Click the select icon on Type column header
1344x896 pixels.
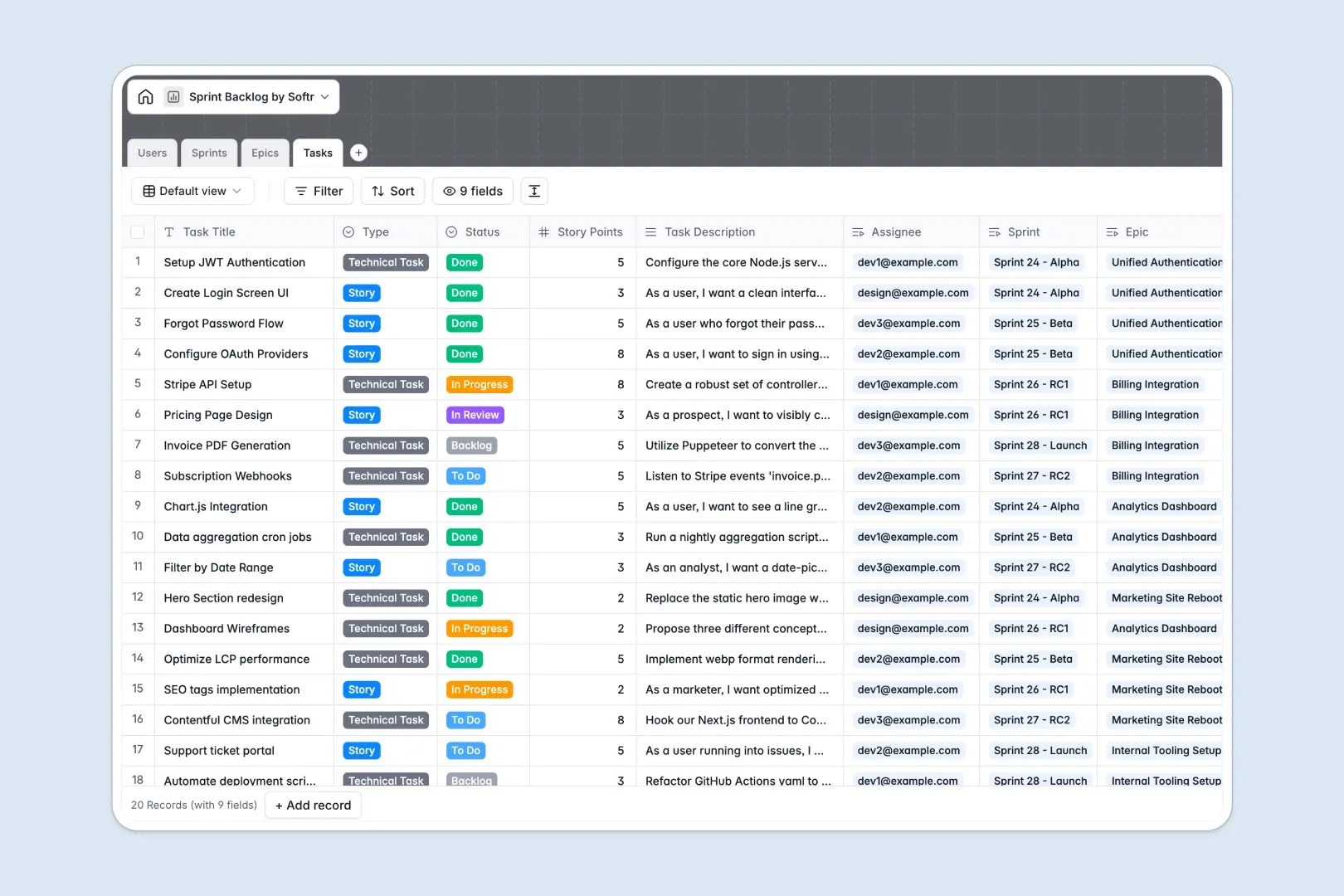click(x=349, y=231)
